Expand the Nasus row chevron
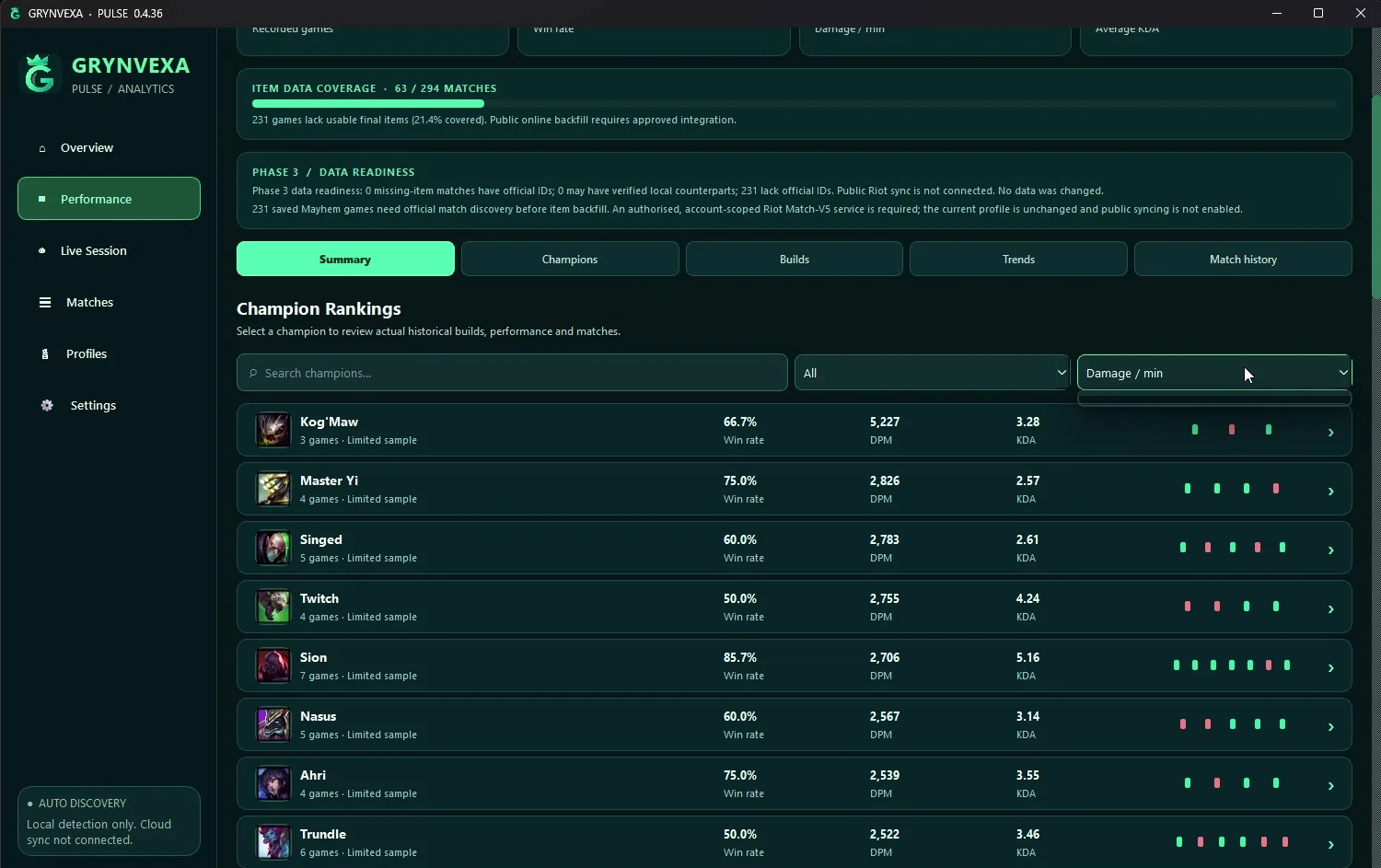 point(1330,726)
